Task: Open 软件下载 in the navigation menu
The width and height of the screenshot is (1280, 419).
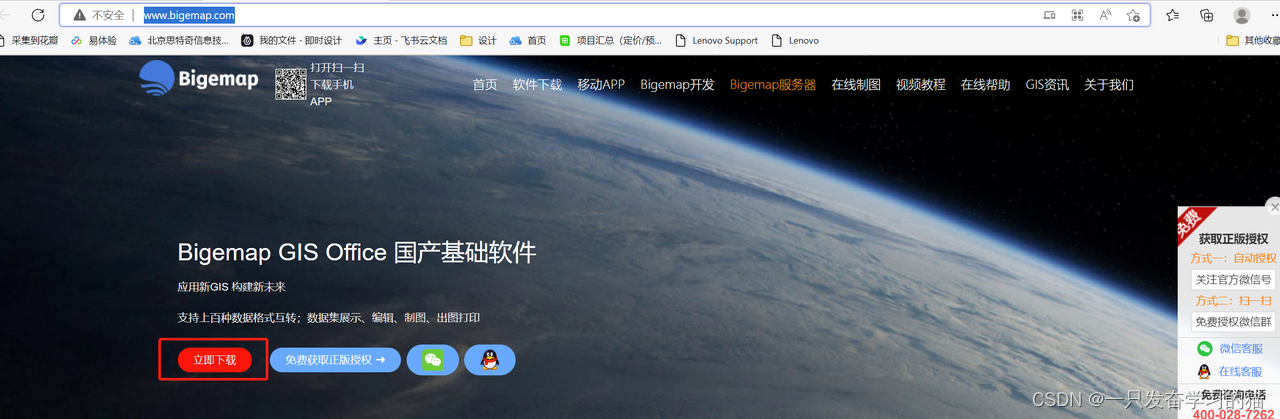Action: point(537,85)
